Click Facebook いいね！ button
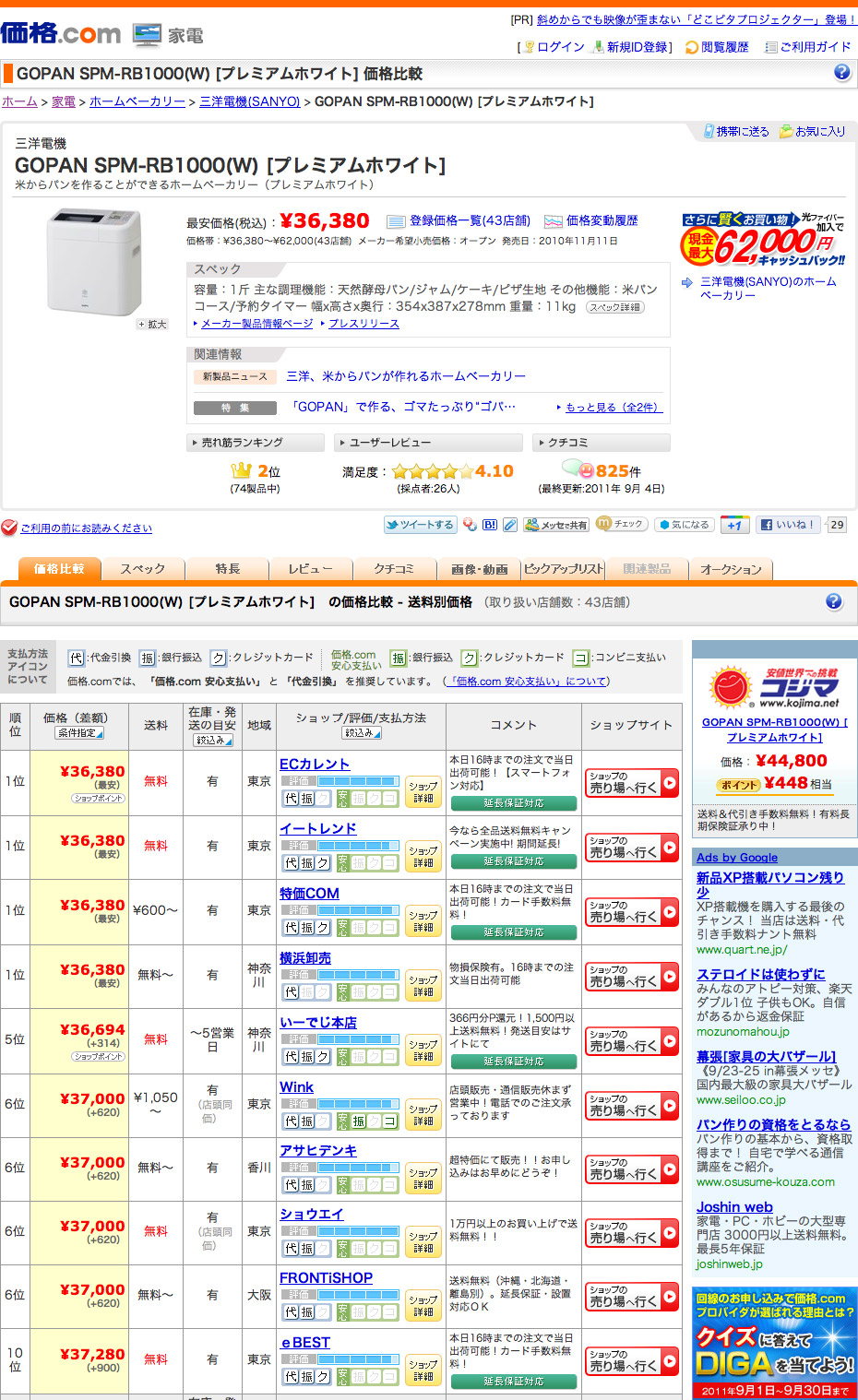Screen dimensions: 858x1400 click(x=789, y=525)
